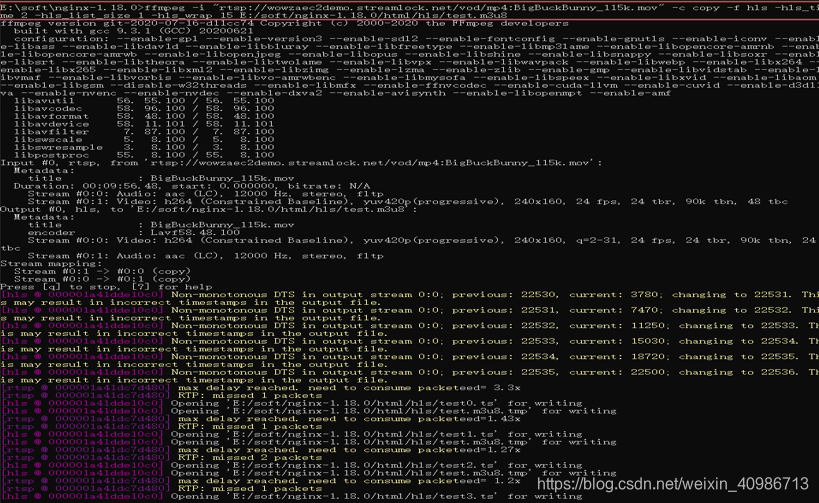819x503 pixels.
Task: Select the 'ffmpeg version git-2020-07-16' line
Action: pos(285,24)
